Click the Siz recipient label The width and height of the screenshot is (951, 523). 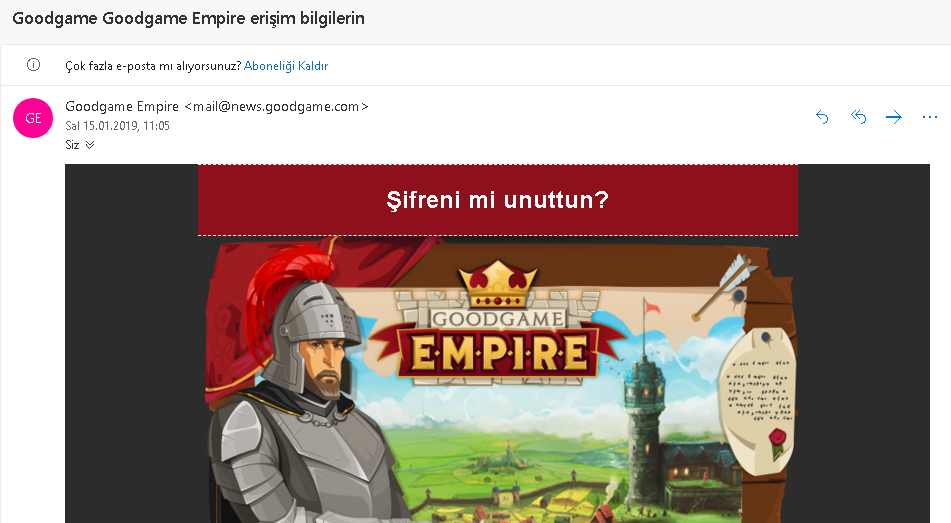pyautogui.click(x=72, y=145)
